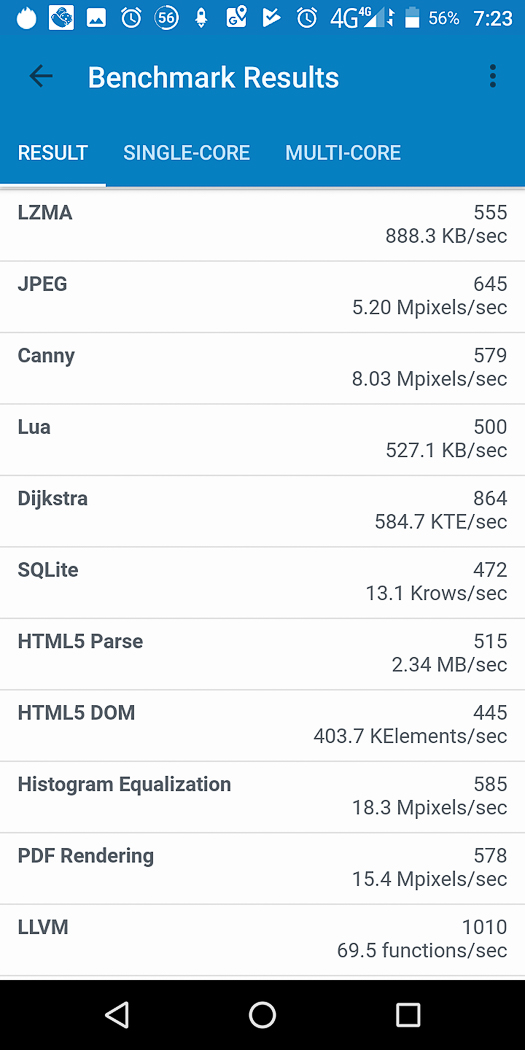Tap the rocket notification icon
525x1050 pixels.
click(201, 18)
